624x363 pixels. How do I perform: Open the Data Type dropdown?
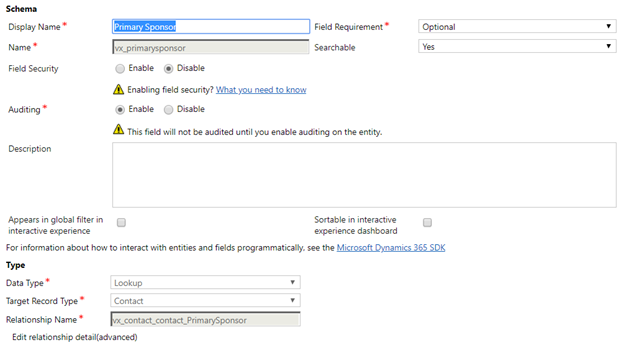pyautogui.click(x=205, y=283)
